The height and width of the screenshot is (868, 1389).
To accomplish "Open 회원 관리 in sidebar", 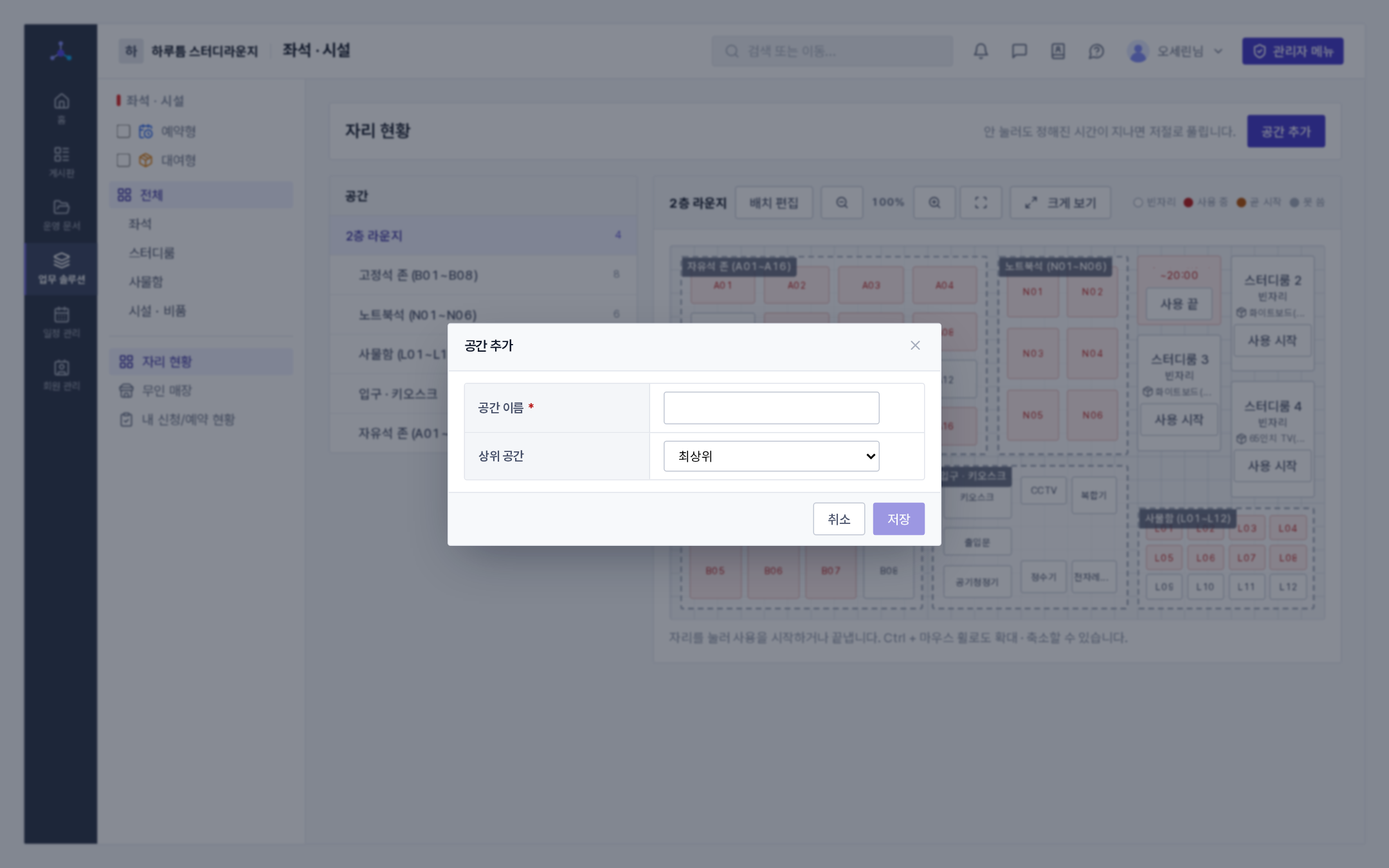I will click(61, 375).
